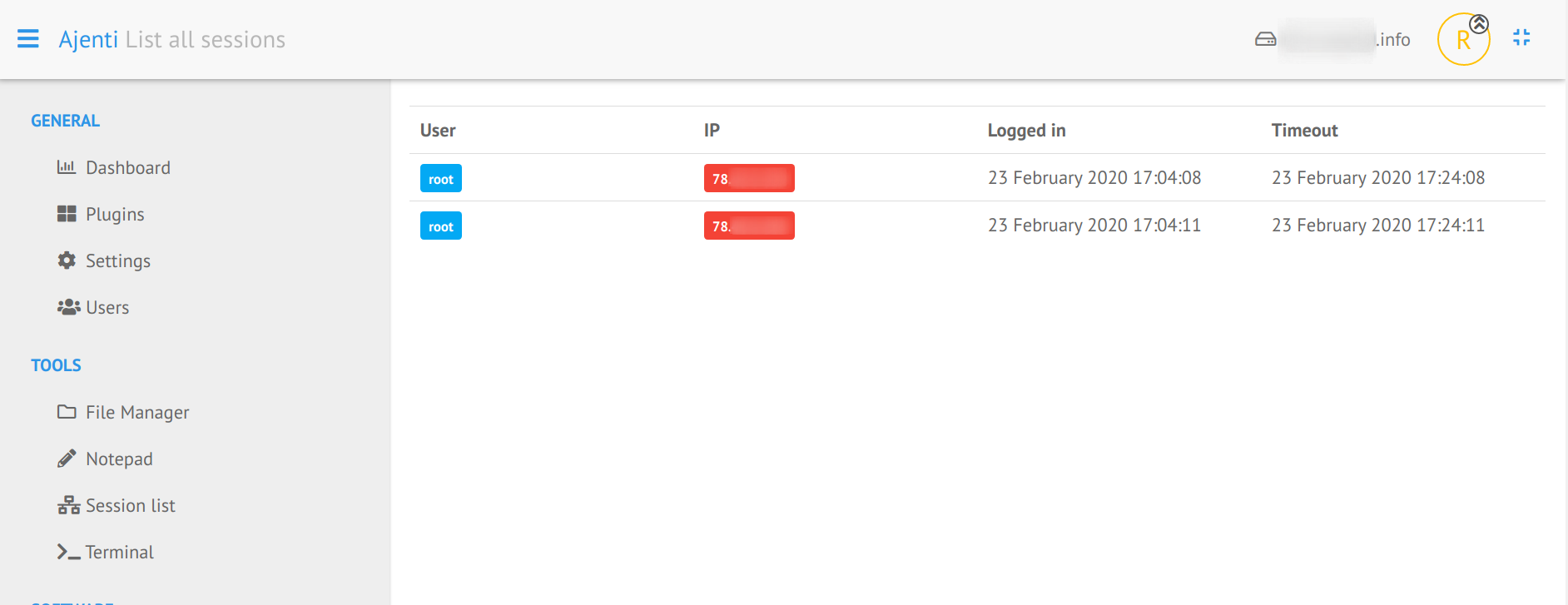Collapse the GENERAL sidebar section
The width and height of the screenshot is (1568, 605).
65,121
